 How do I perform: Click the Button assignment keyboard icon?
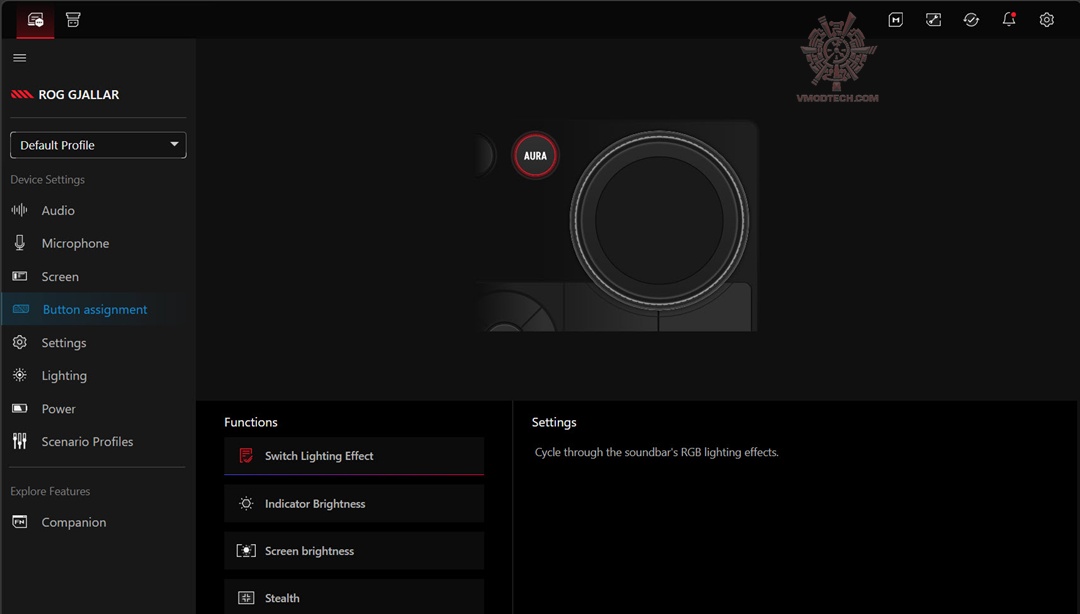click(21, 309)
